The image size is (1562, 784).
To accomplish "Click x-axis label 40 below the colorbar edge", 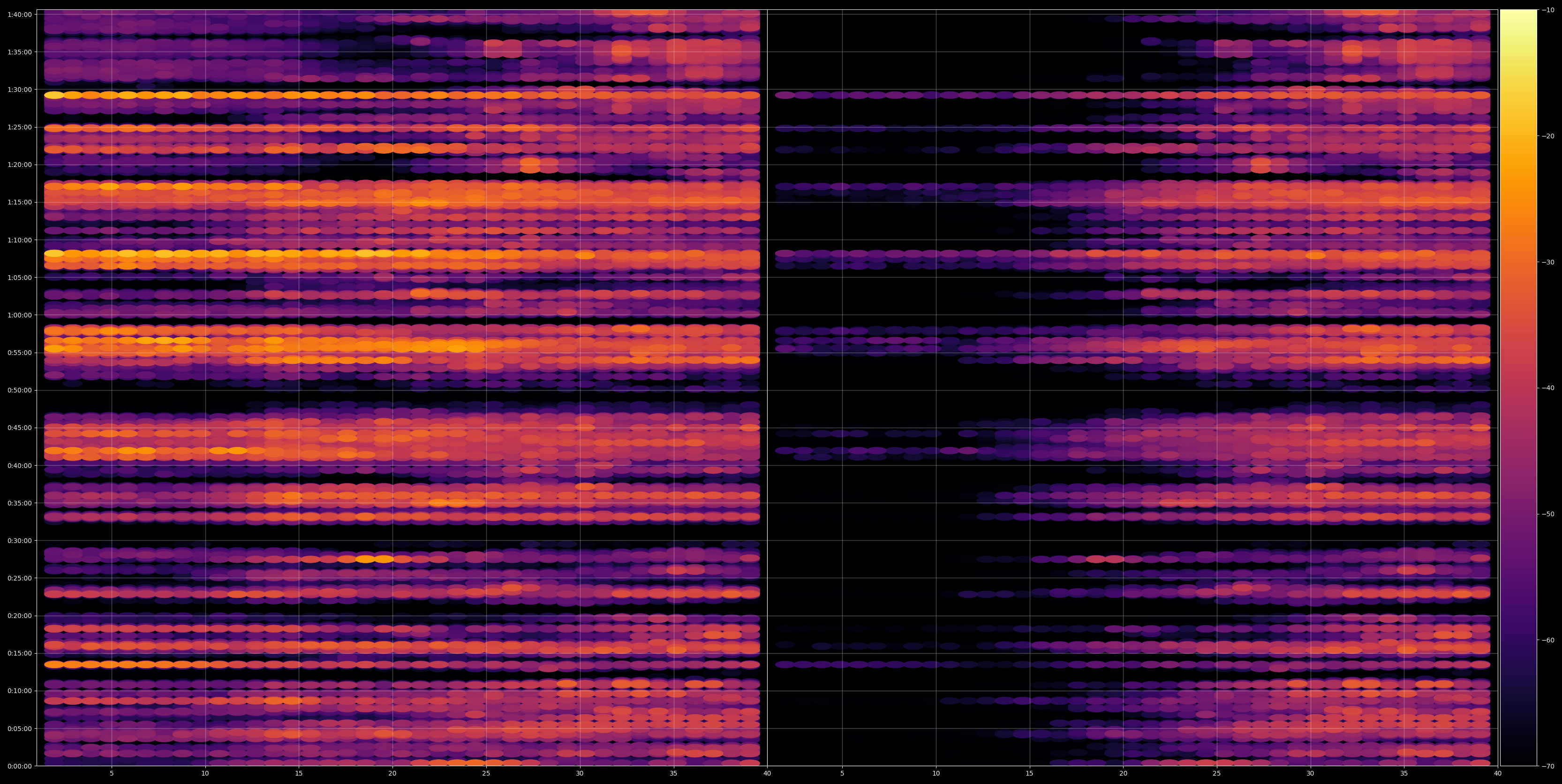I will click(x=1498, y=774).
